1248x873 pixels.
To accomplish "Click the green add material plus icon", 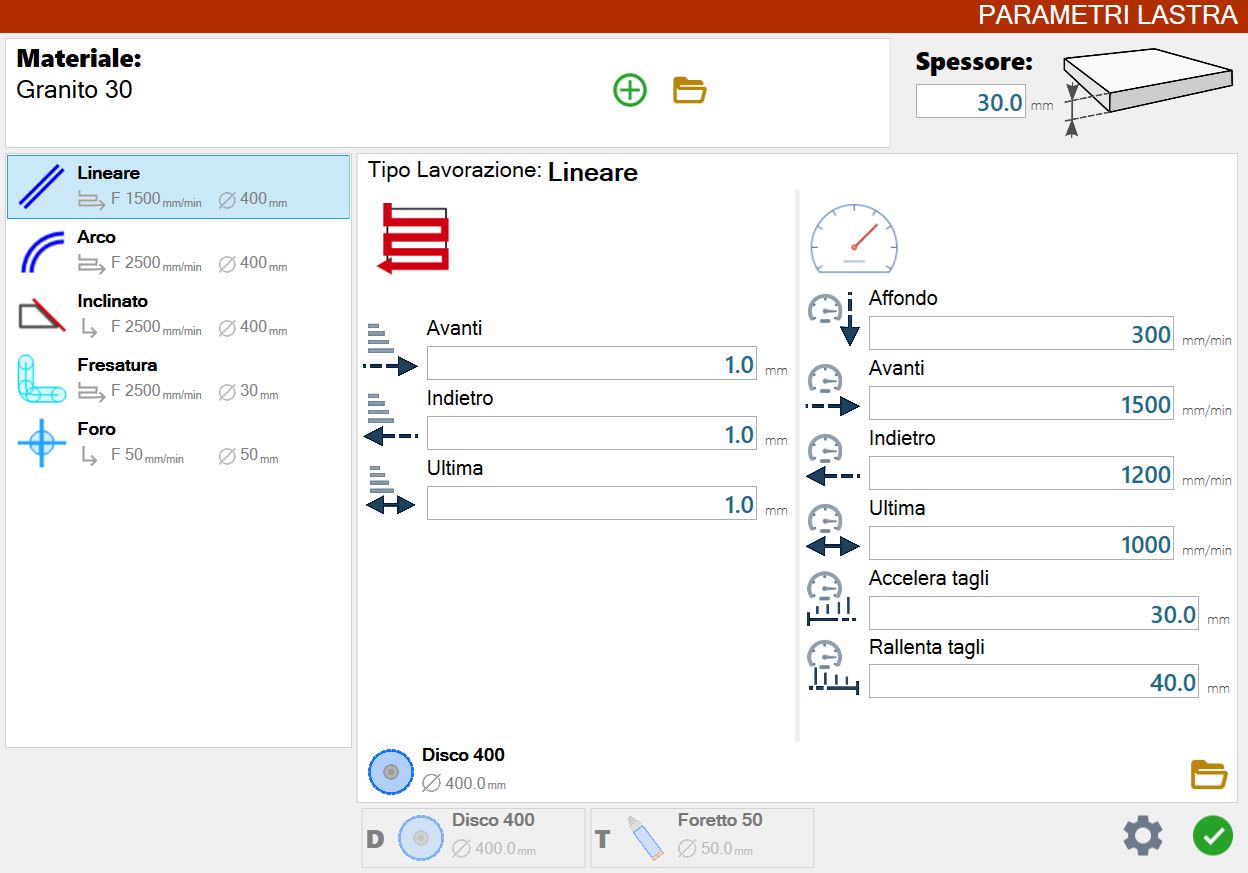I will (x=630, y=91).
